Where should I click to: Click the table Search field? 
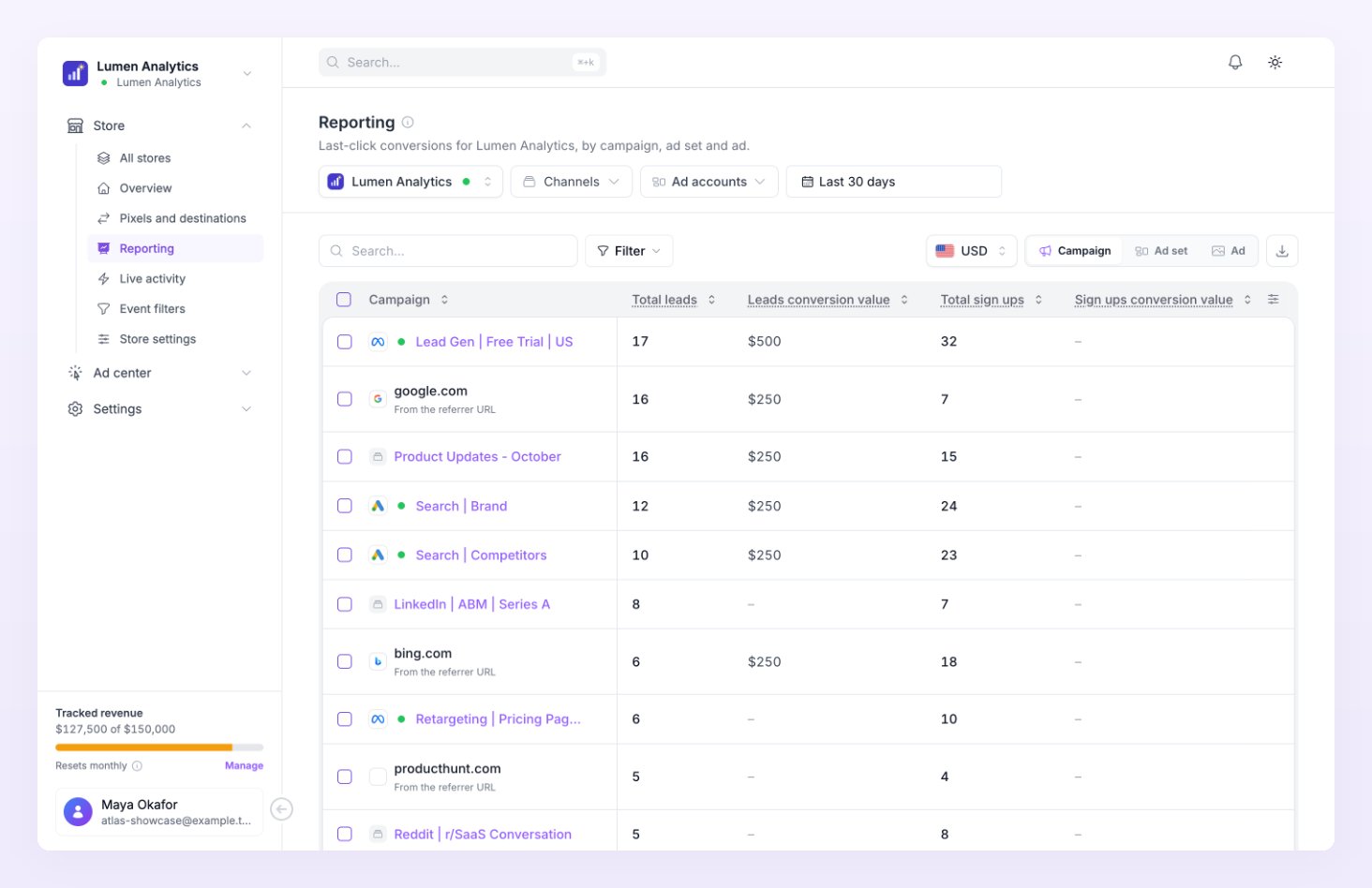click(x=448, y=251)
